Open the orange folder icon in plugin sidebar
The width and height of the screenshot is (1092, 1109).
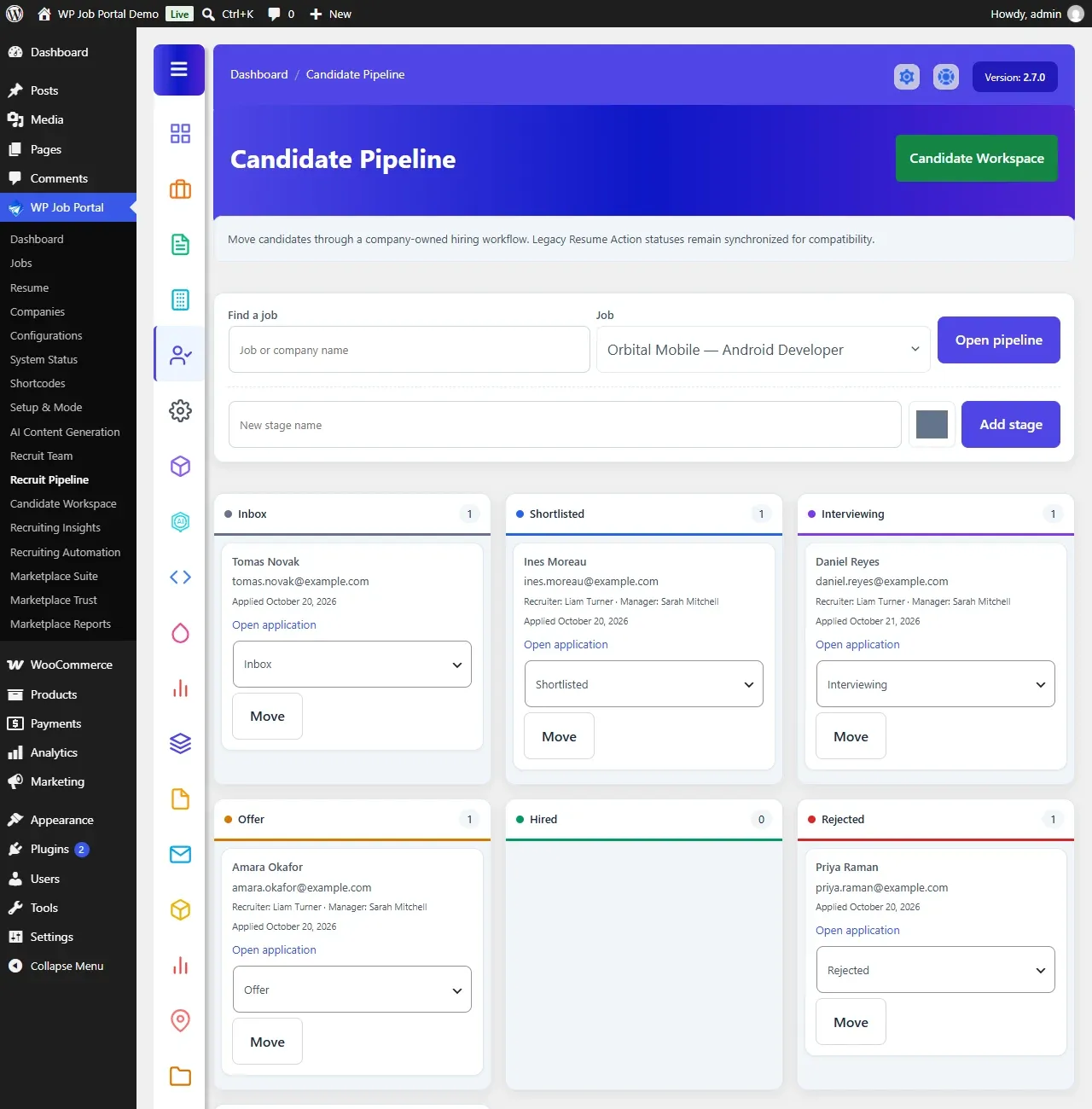[x=180, y=1076]
